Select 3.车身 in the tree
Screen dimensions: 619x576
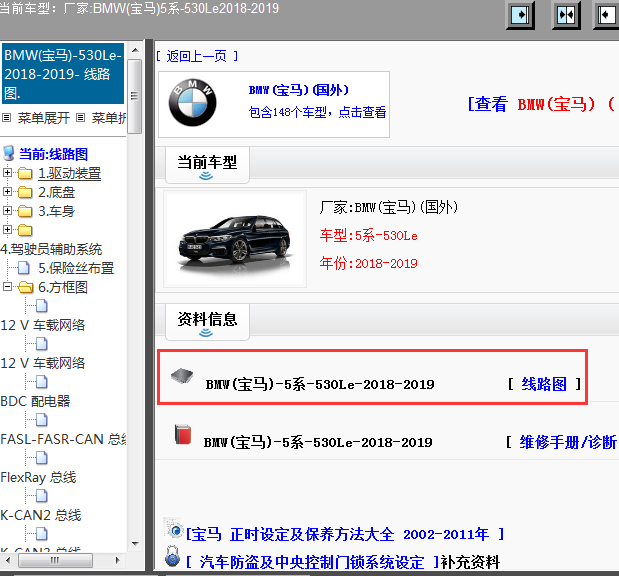[56, 211]
